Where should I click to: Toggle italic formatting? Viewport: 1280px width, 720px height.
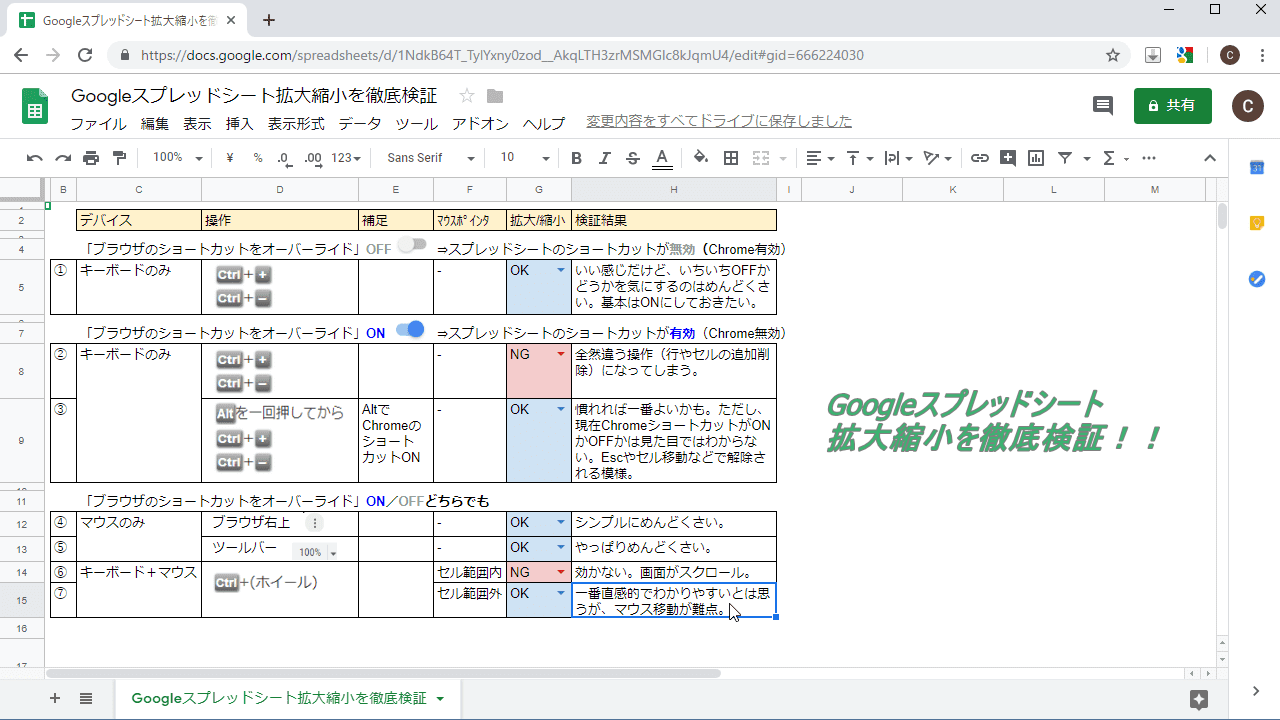coord(604,158)
